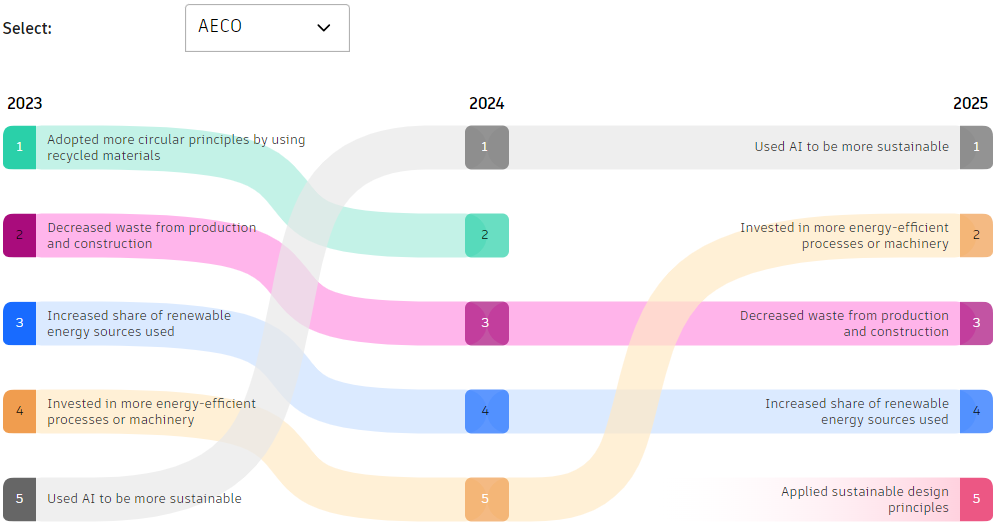Select 'Adopted more circular principles' label
This screenshot has height=523, width=994.
[176, 147]
